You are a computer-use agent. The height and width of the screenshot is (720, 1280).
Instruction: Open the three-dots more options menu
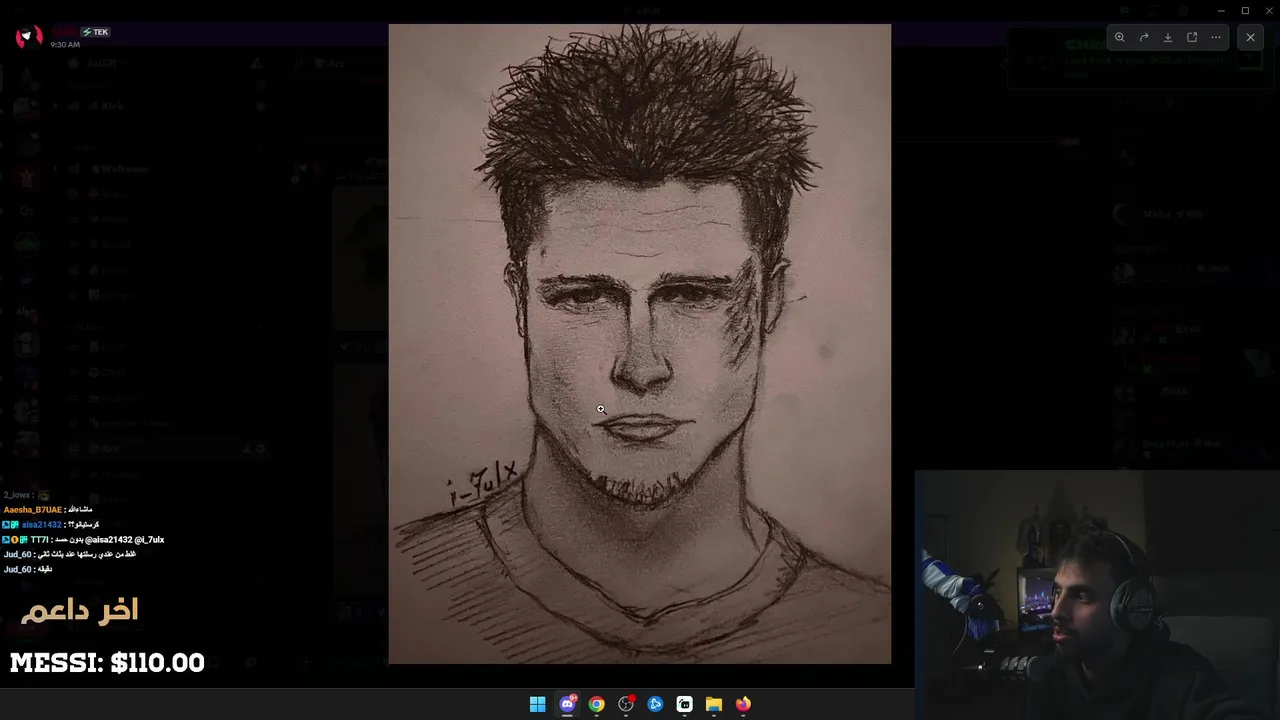point(1216,37)
